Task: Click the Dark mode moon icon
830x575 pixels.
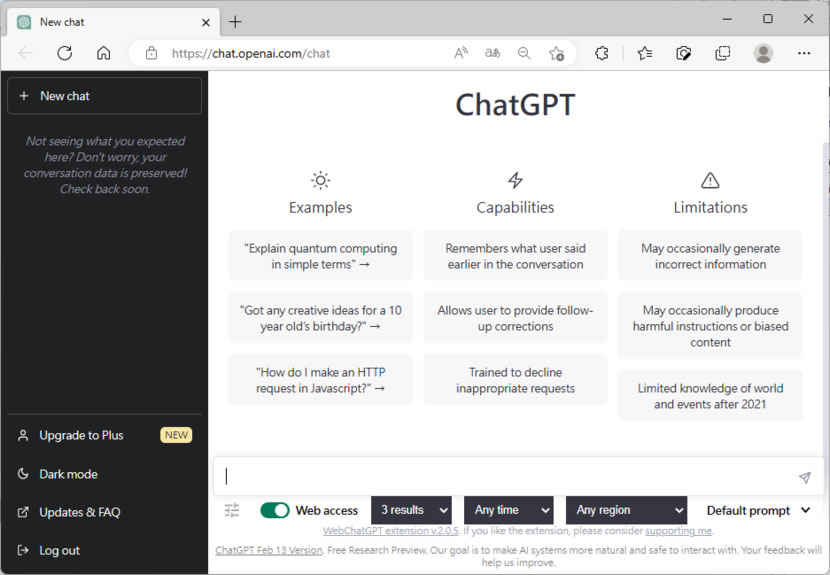Action: [x=23, y=473]
